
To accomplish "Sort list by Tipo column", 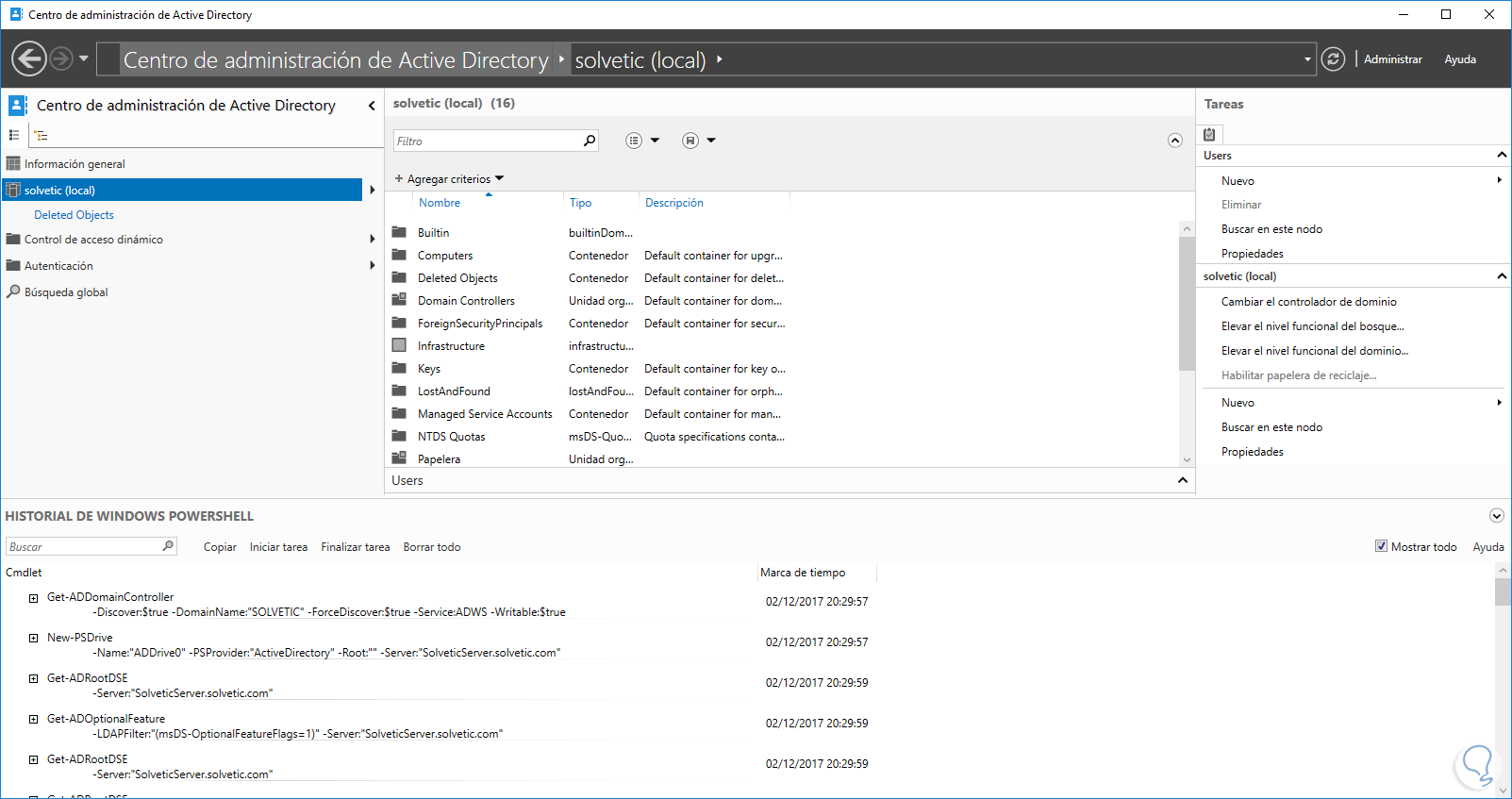I will coord(580,203).
